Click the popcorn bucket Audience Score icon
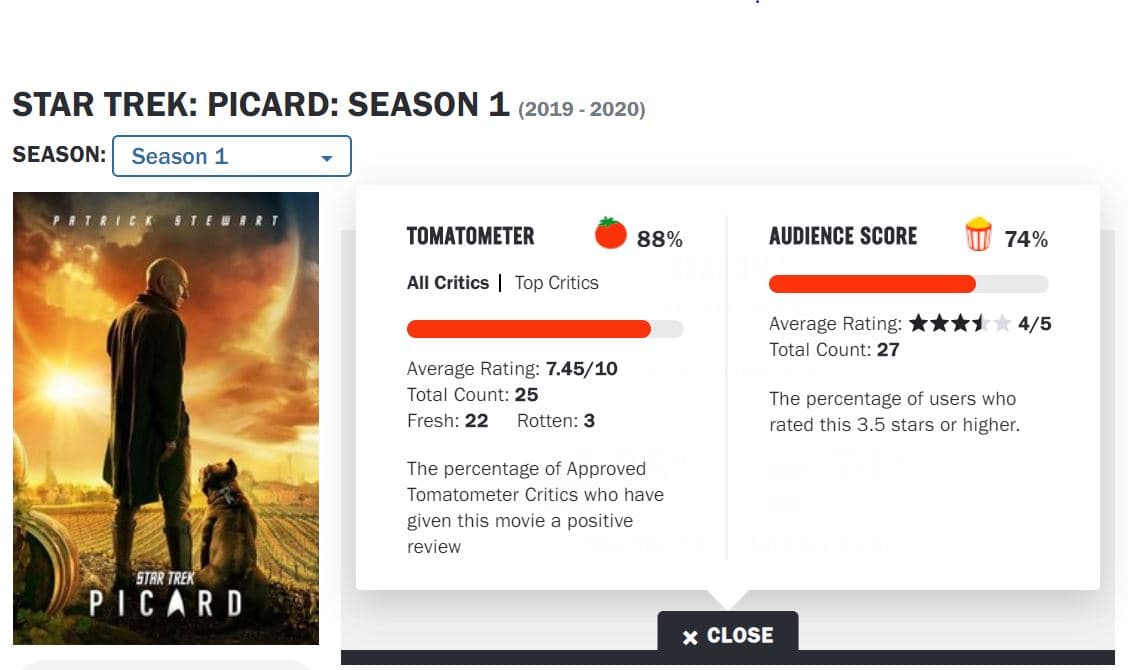 (x=978, y=234)
